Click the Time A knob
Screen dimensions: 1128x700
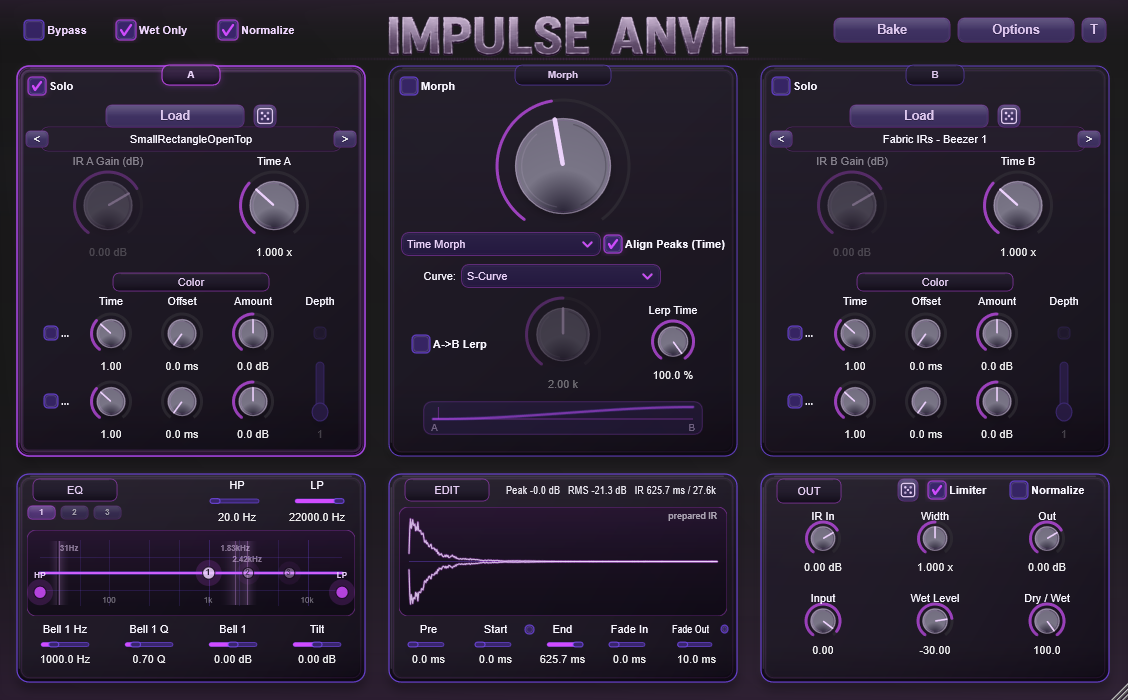273,205
